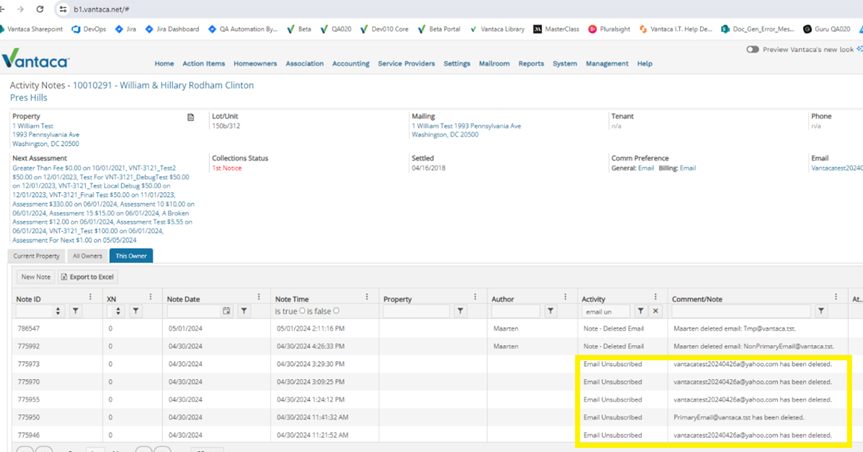Reload the page with the browser refresh icon
863x452 pixels.
40,9
